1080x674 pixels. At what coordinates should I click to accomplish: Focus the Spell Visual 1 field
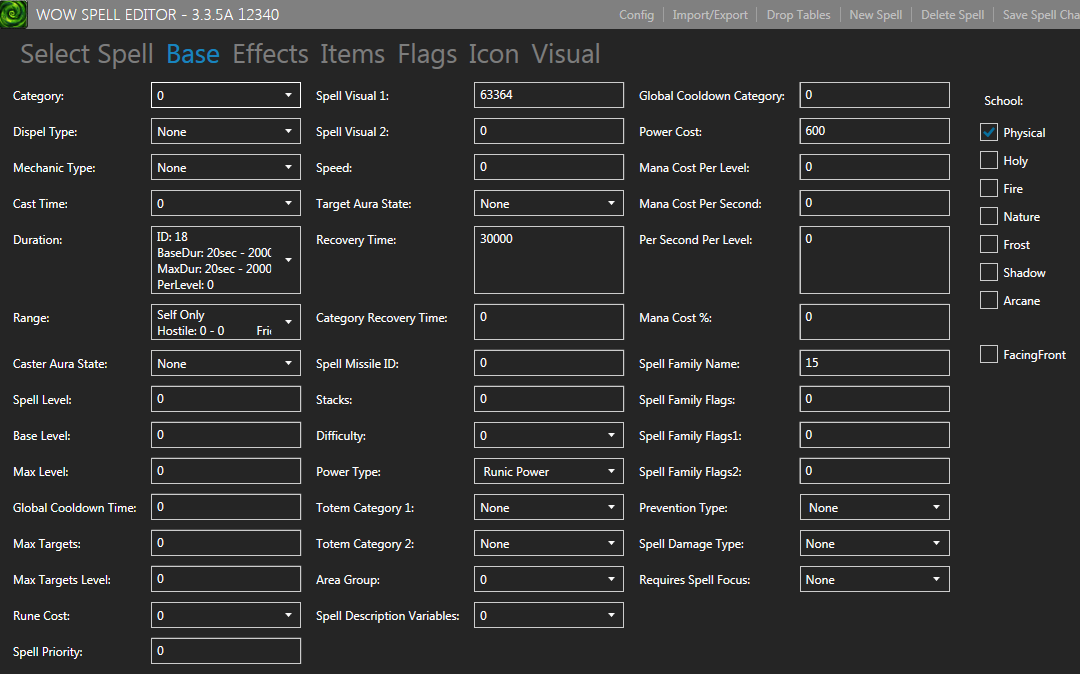(548, 96)
